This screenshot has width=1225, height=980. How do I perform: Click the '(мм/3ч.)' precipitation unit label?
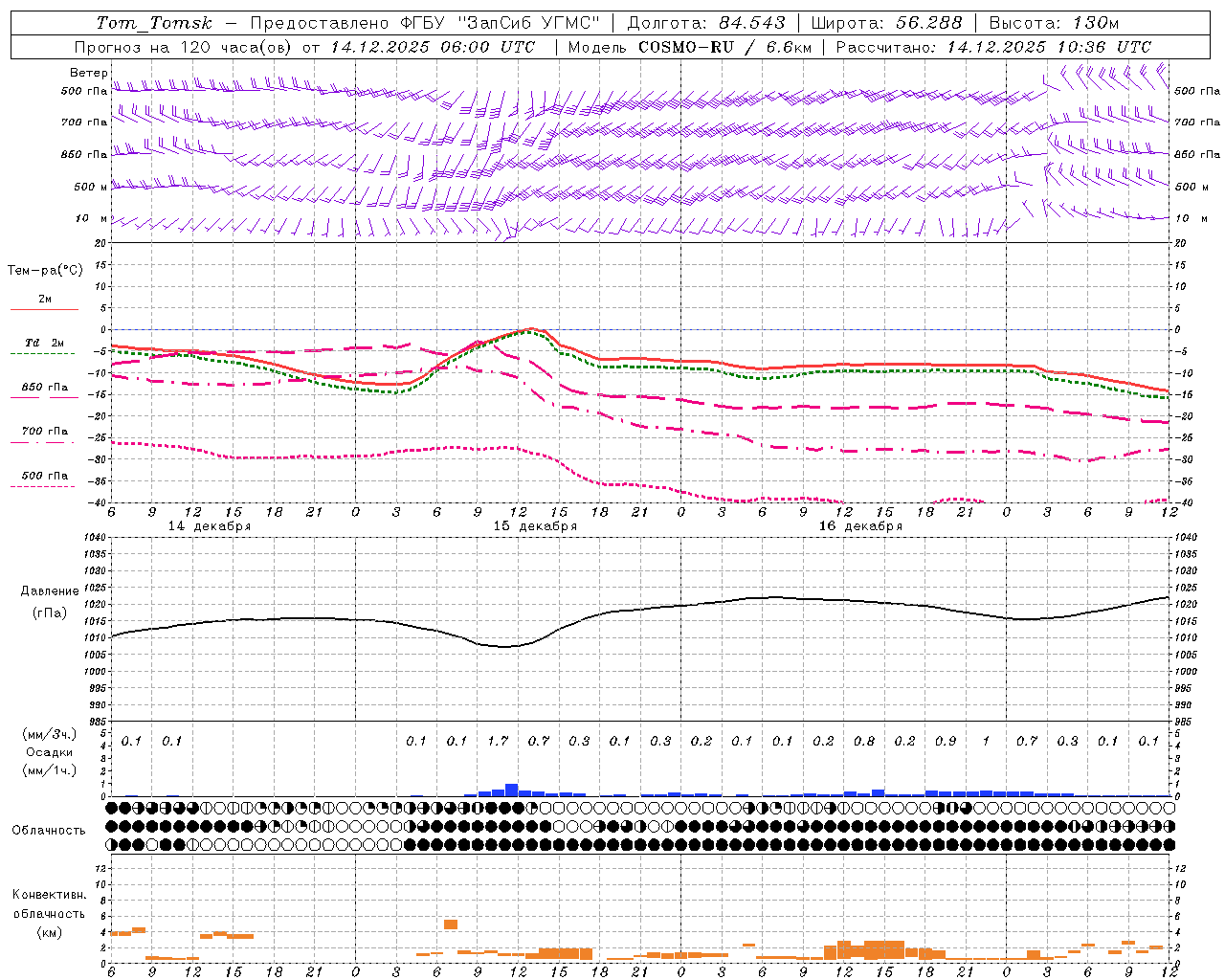[50, 734]
